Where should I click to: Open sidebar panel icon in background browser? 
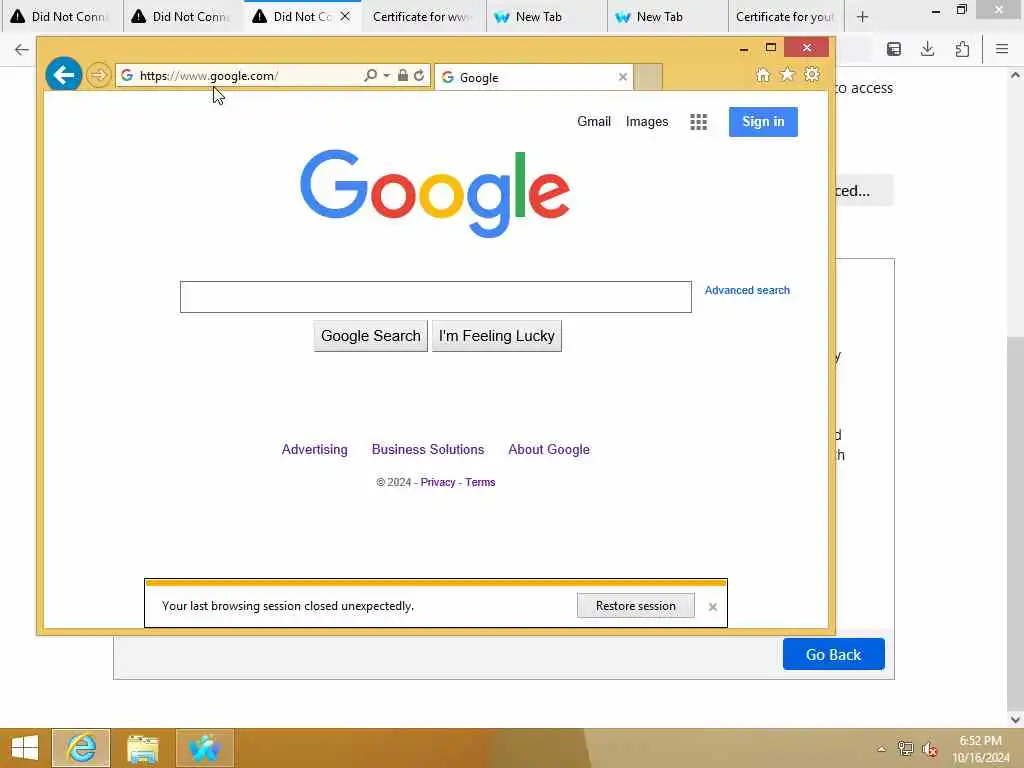(x=894, y=49)
